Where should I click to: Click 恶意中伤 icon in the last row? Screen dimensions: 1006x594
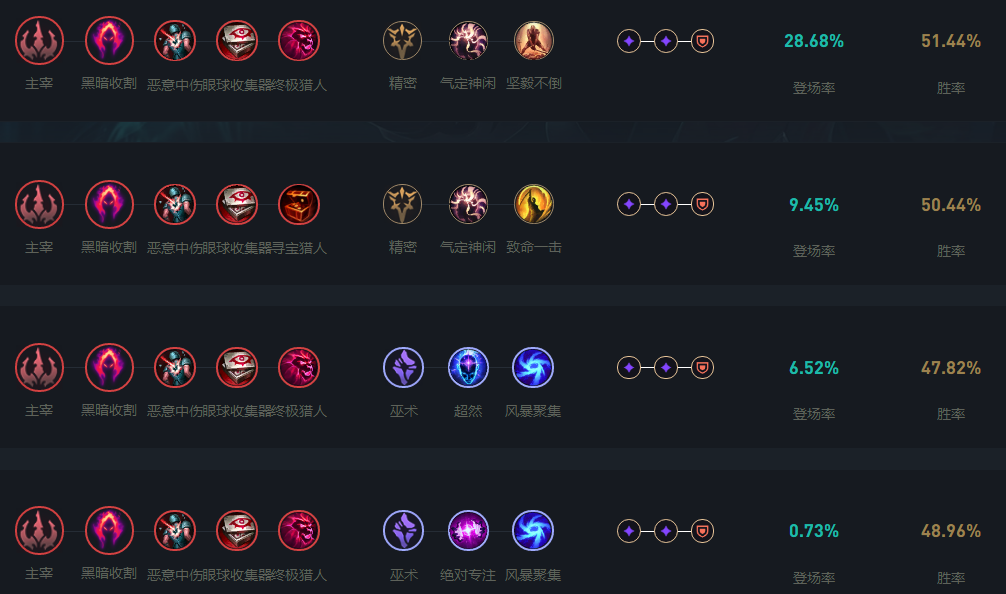tap(175, 530)
